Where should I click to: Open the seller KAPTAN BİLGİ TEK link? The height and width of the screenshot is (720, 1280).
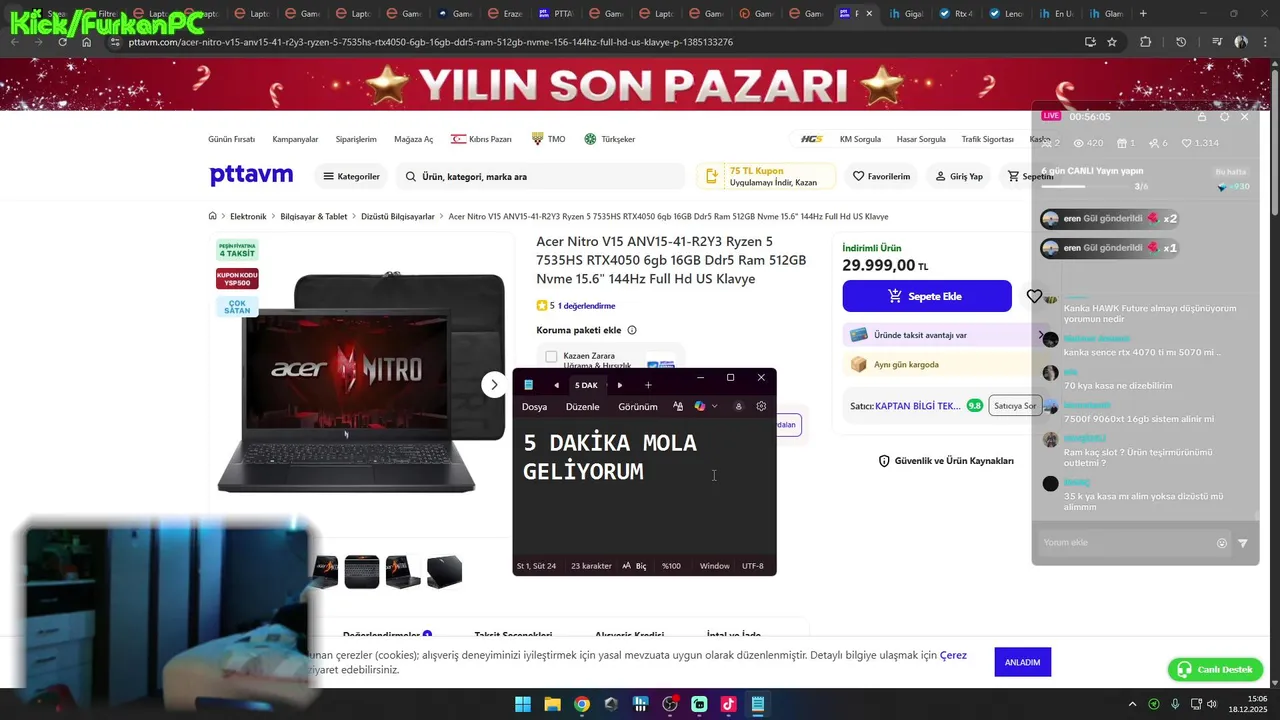[x=917, y=406]
